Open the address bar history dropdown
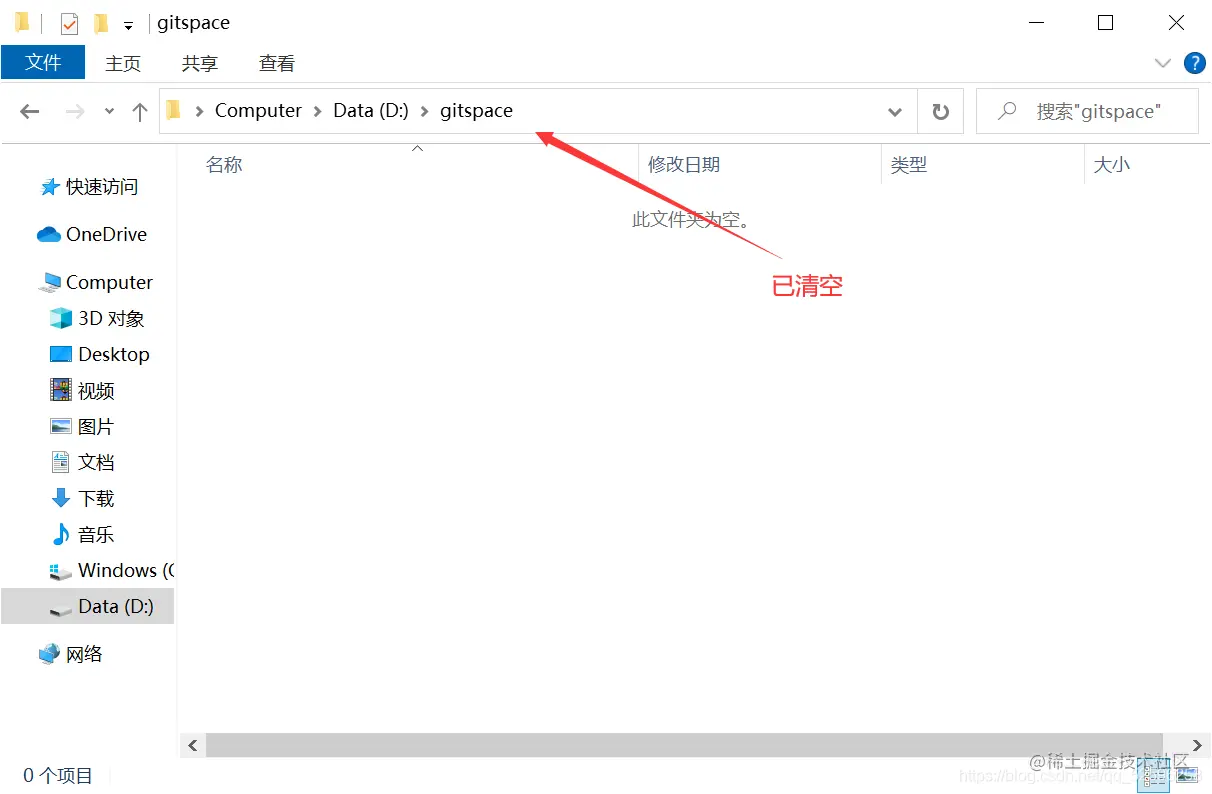Image resolution: width=1212 pixels, height=794 pixels. [895, 112]
